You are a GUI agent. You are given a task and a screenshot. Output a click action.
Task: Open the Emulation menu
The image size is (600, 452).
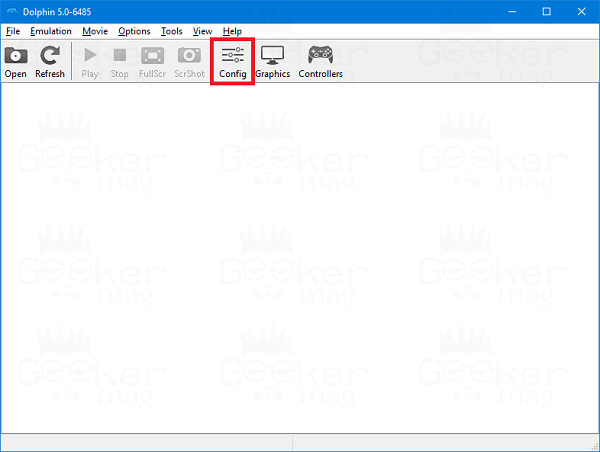coord(51,31)
